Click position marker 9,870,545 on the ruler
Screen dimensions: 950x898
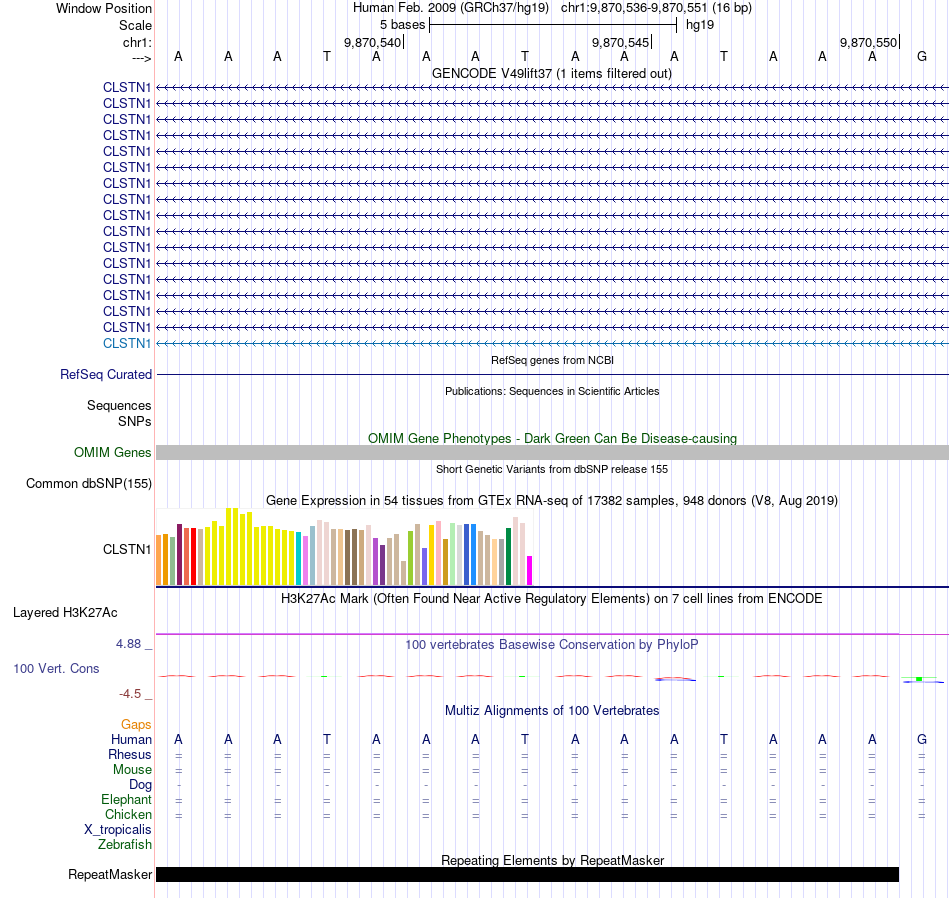(620, 42)
